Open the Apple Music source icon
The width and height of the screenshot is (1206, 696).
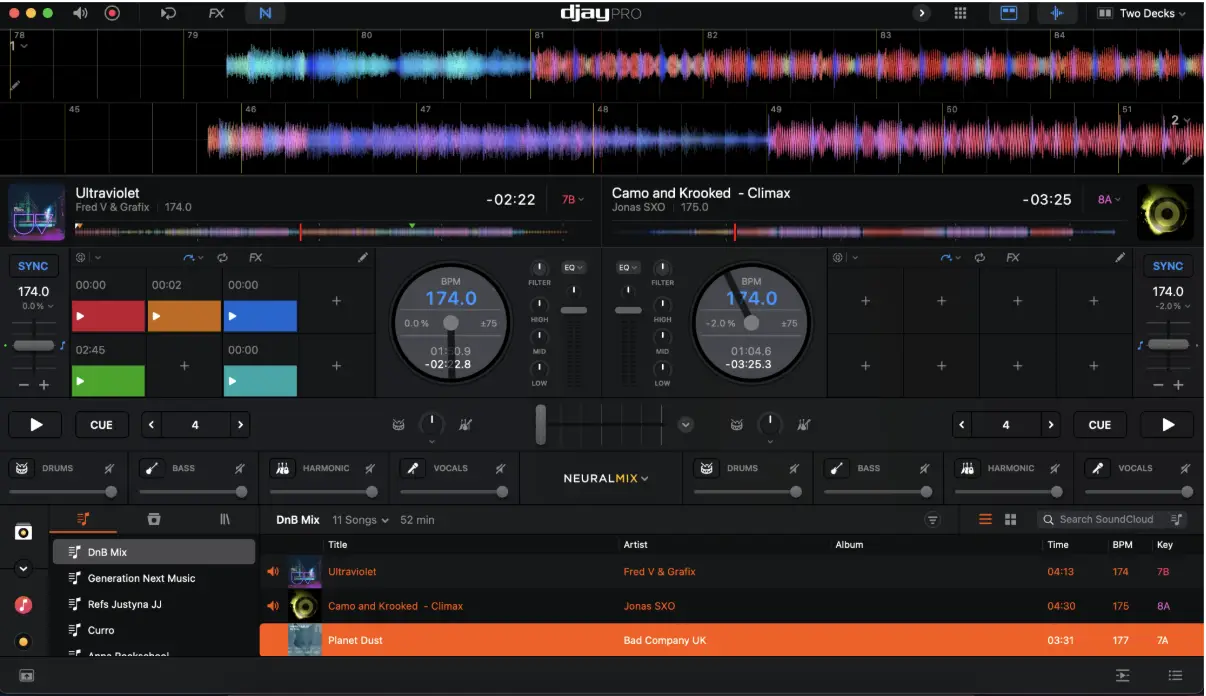(24, 605)
